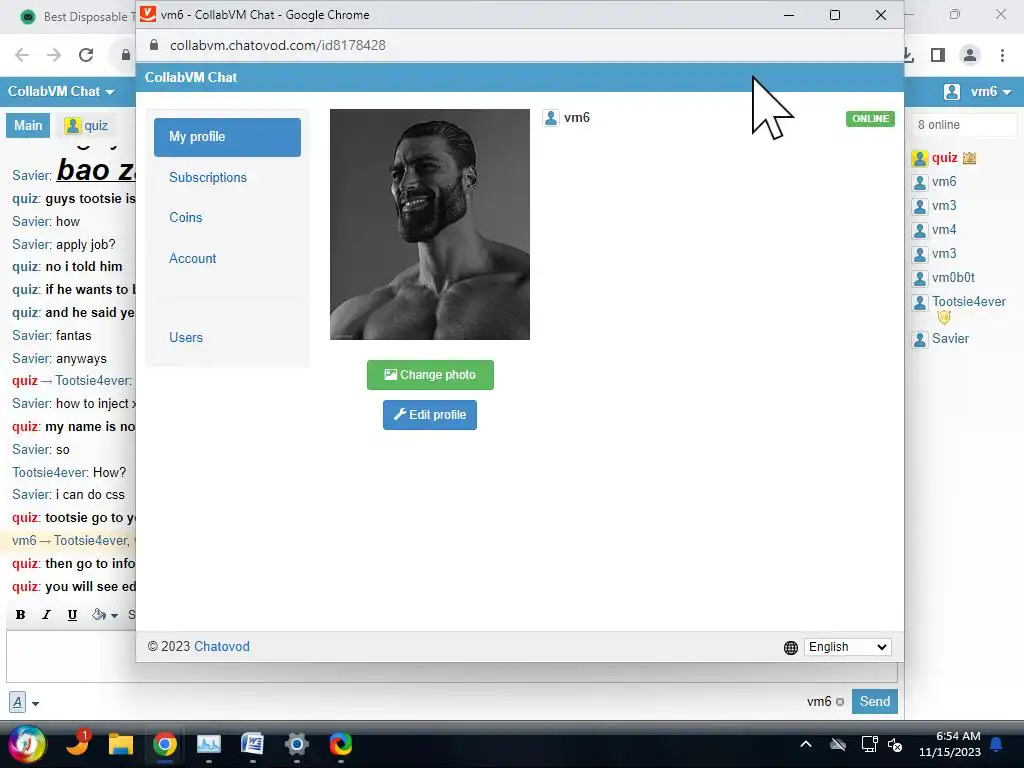Click the Send button
The image size is (1024, 768).
pos(874,701)
